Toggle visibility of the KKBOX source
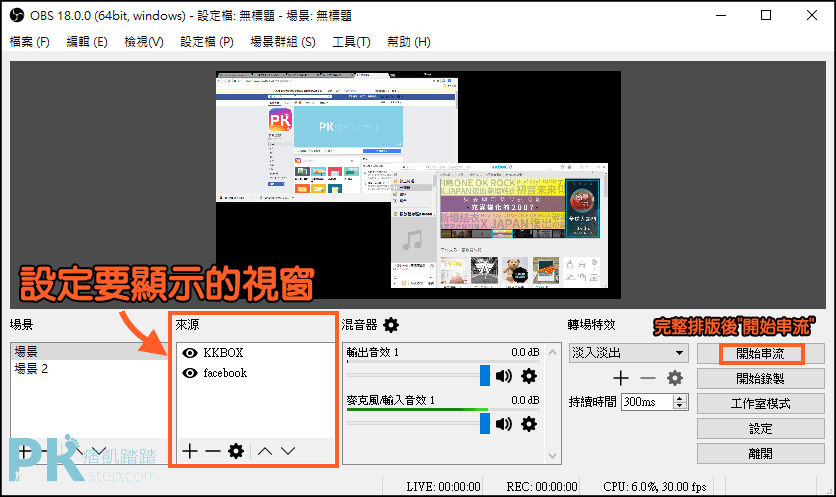This screenshot has width=836, height=497. click(190, 353)
